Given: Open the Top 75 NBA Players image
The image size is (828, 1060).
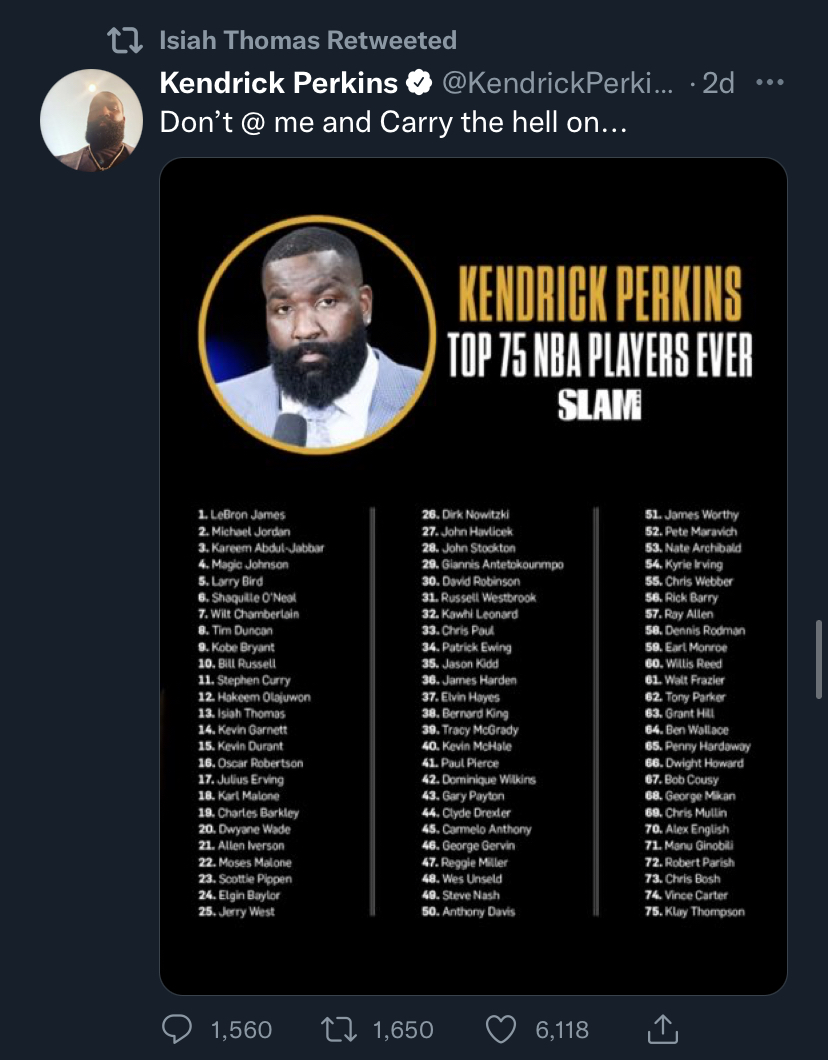Looking at the screenshot, I should pyautogui.click(x=473, y=700).
